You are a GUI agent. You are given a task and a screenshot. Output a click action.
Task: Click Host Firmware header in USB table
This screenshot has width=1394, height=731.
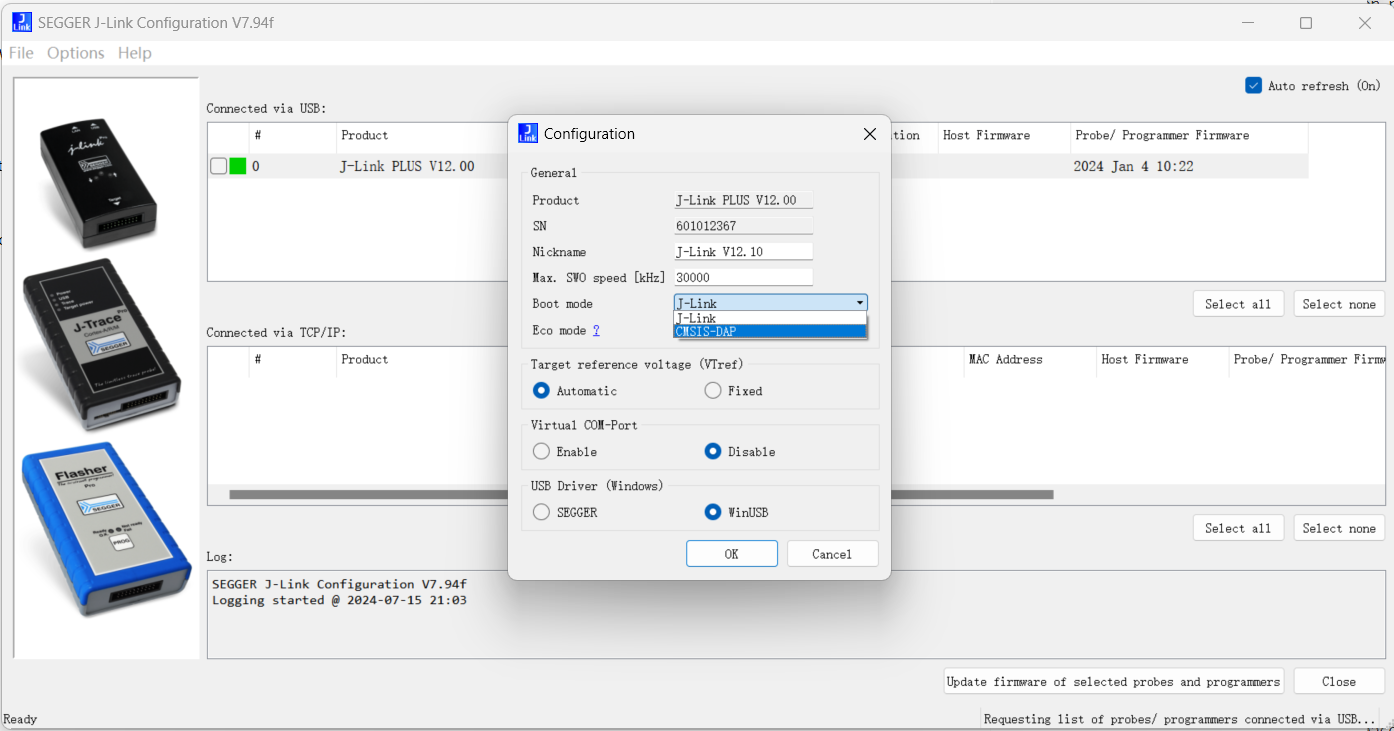point(986,135)
